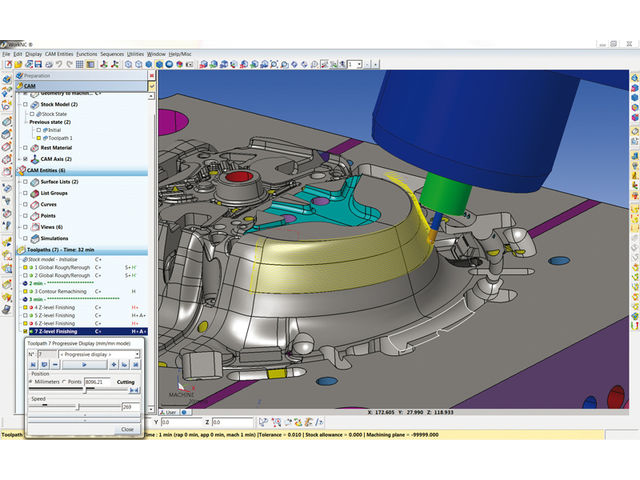The height and width of the screenshot is (480, 640).
Task: Click the Undo arrow icon
Action: click(x=60, y=64)
